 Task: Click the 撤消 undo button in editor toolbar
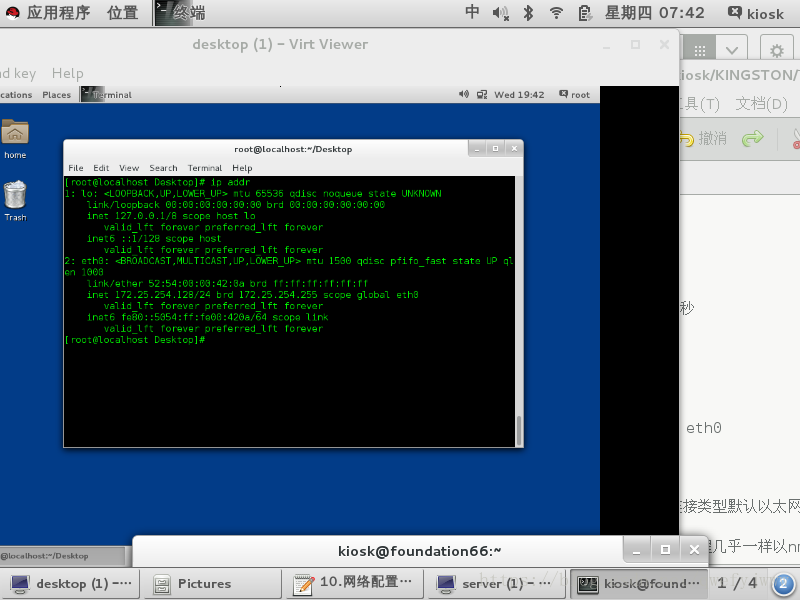(703, 138)
